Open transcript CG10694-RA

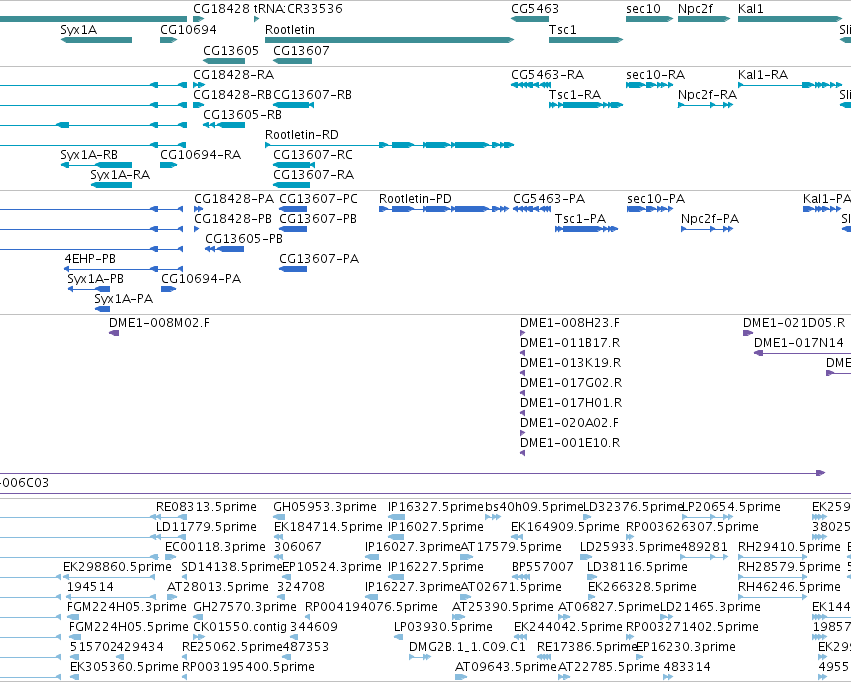[x=200, y=155]
